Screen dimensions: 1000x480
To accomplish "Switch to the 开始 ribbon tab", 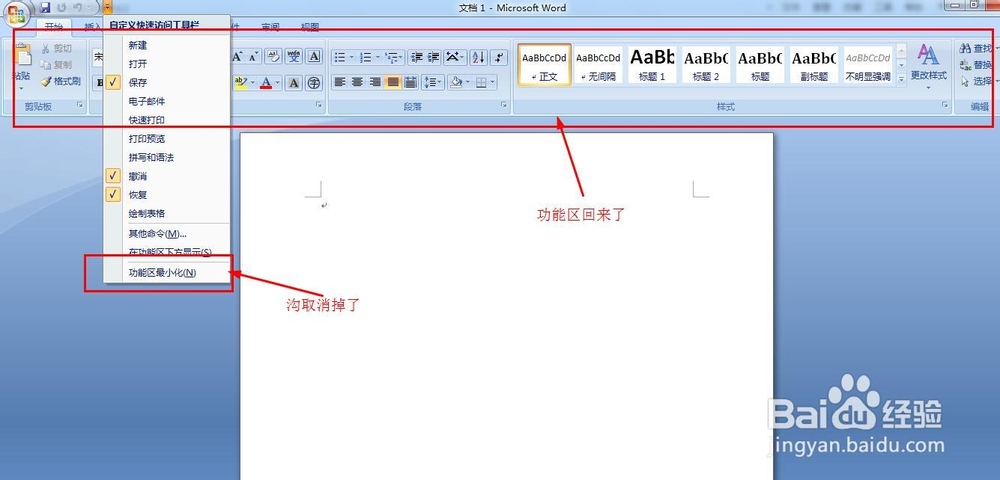I will tap(54, 27).
